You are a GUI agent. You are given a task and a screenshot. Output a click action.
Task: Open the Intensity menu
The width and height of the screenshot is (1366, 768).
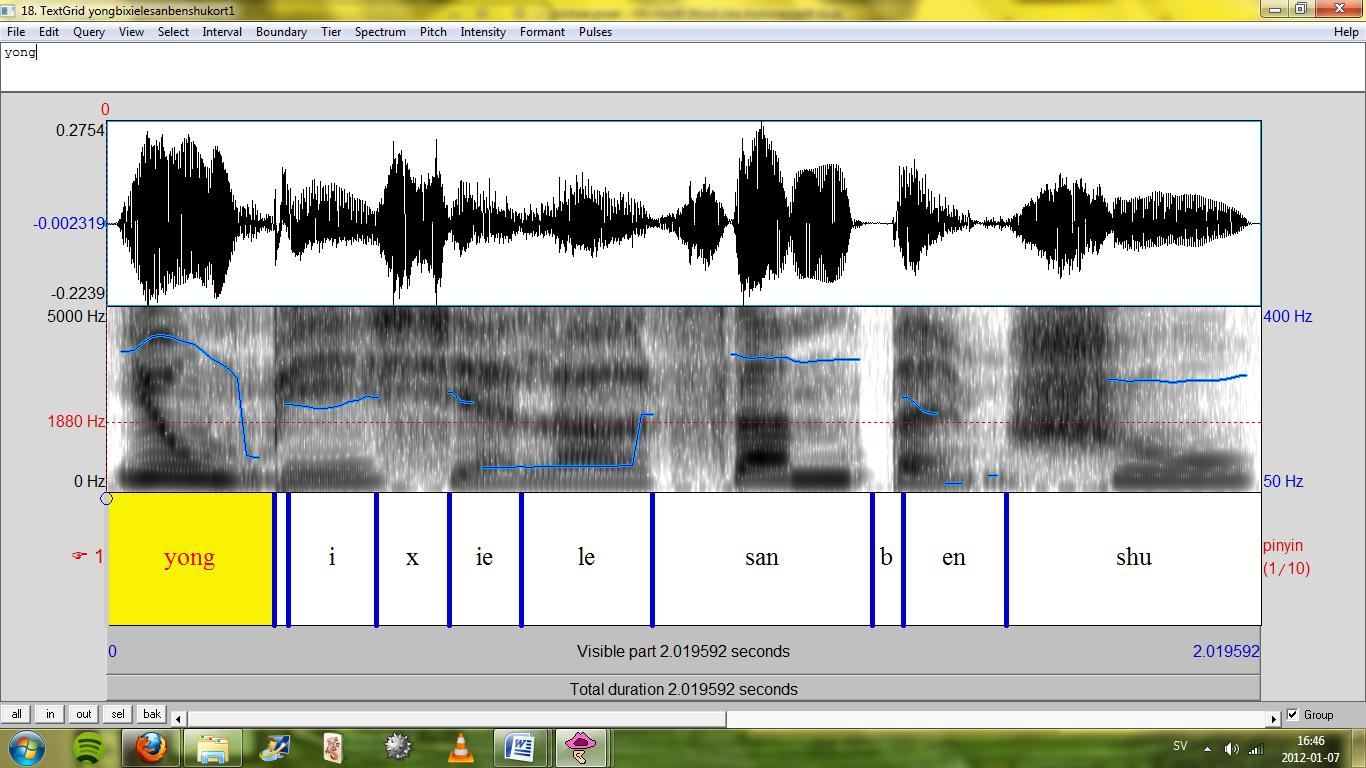(x=483, y=32)
